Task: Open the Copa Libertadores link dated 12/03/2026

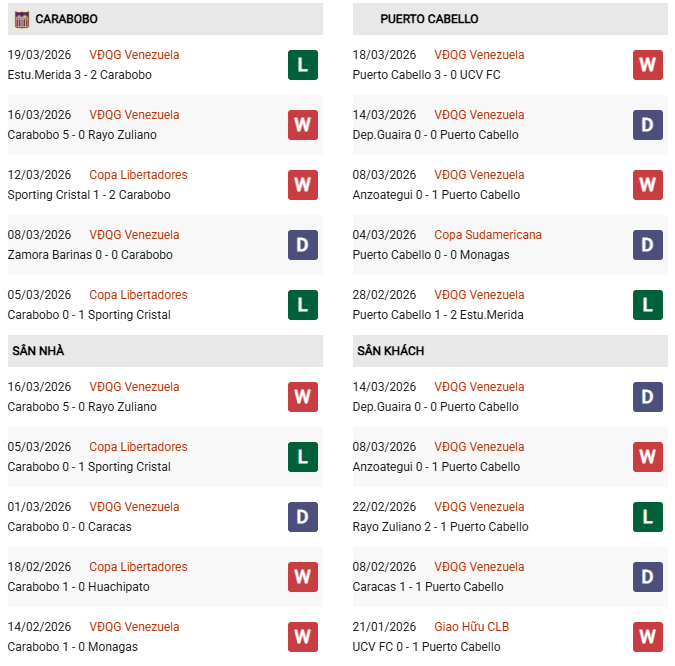Action: [x=138, y=175]
